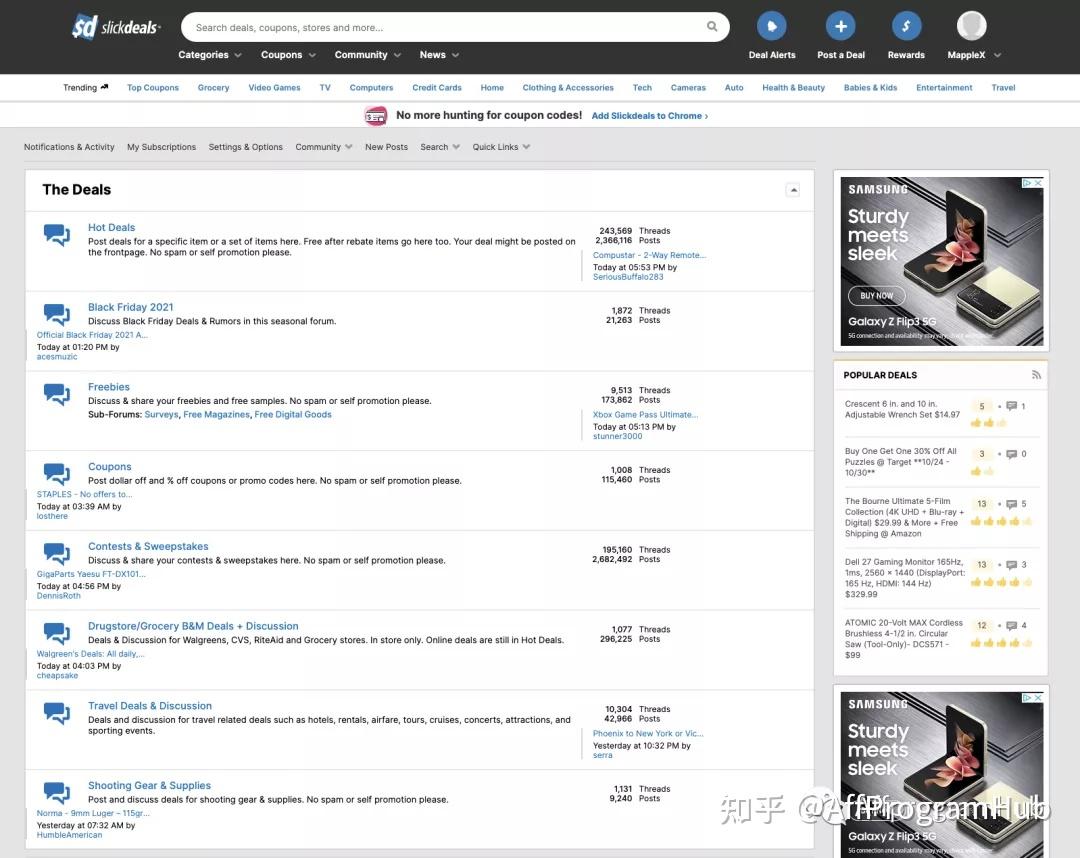Open Shooting Gear & Supplies forum
The width and height of the screenshot is (1080, 858).
[x=149, y=786]
